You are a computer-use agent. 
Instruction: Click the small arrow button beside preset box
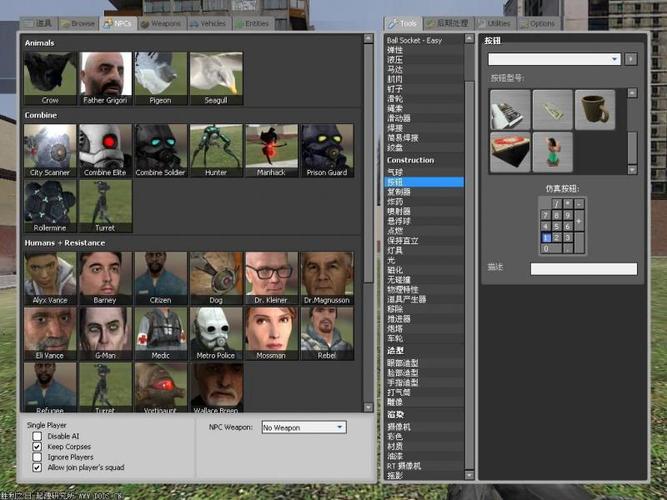click(x=631, y=59)
